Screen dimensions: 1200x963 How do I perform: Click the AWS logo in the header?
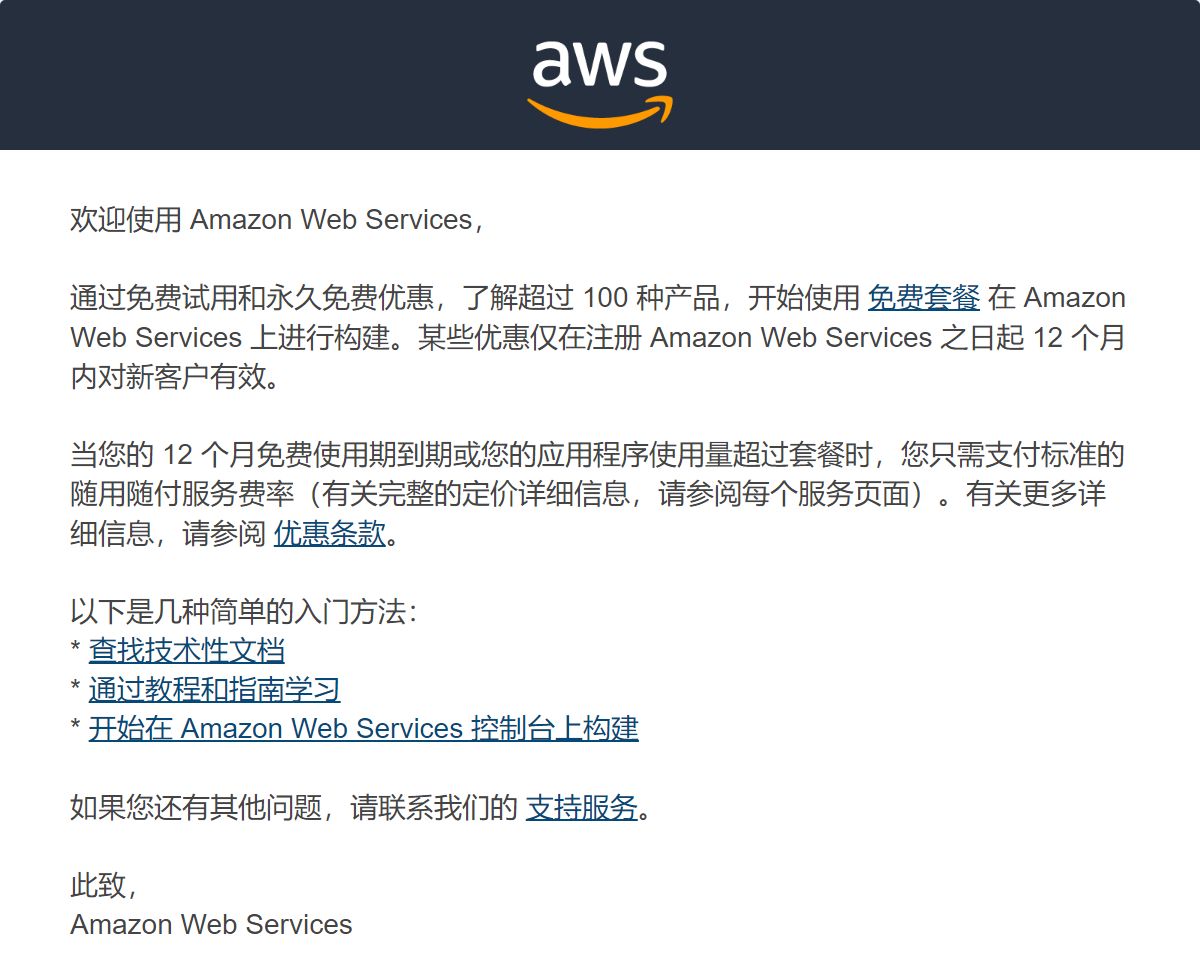pyautogui.click(x=599, y=68)
